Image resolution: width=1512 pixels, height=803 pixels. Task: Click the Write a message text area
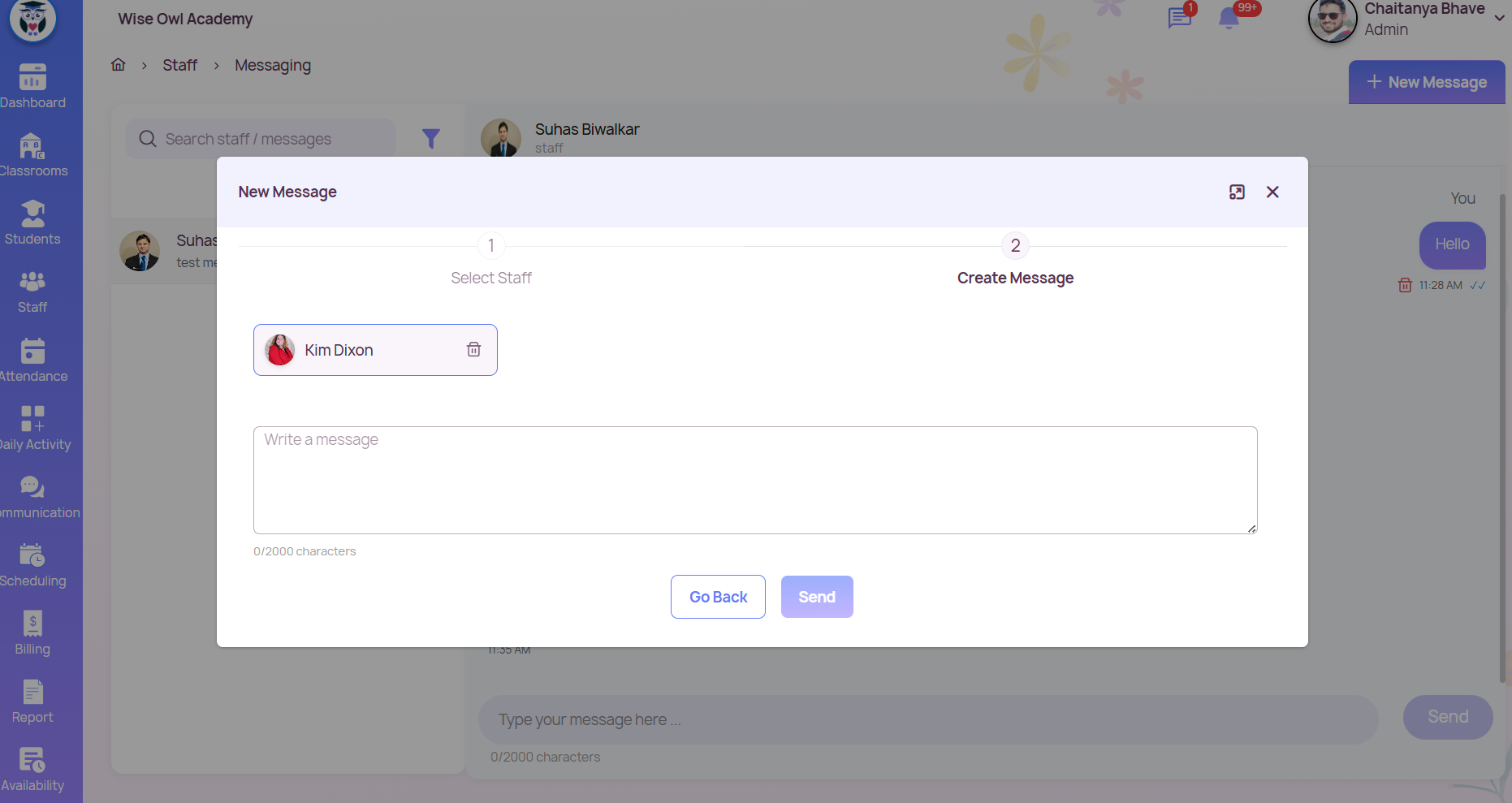[754, 480]
